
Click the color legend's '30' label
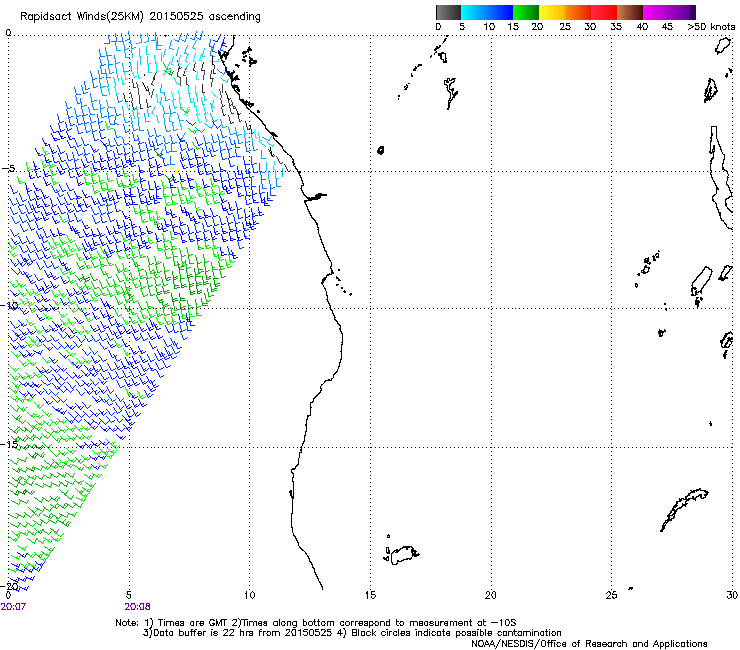tap(590, 27)
